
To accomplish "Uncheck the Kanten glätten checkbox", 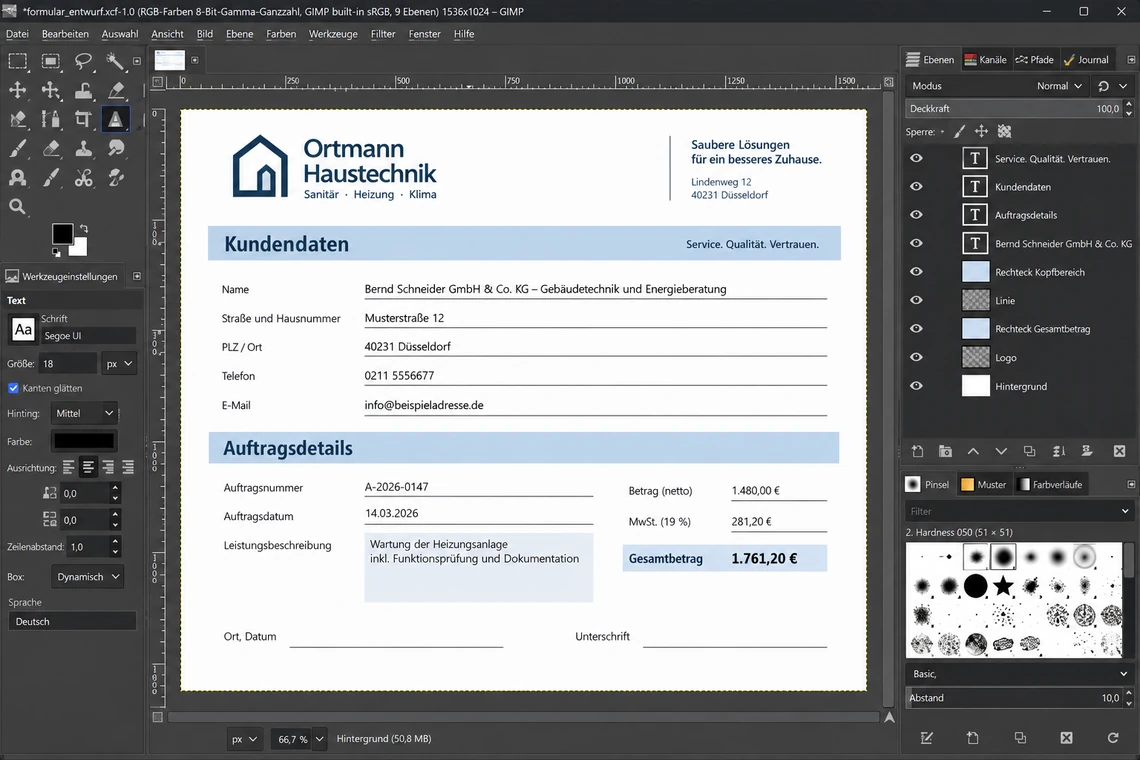I will [13, 388].
